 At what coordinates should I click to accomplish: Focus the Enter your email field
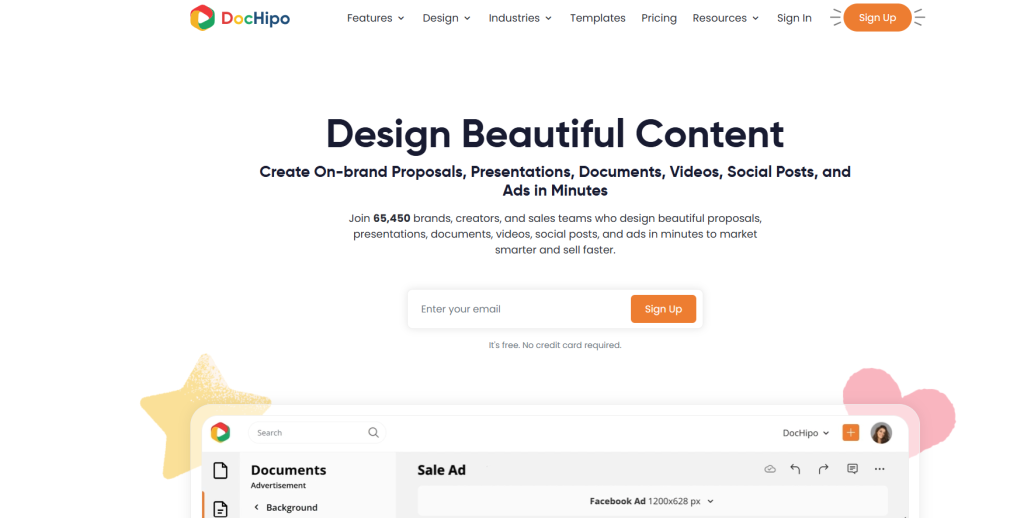pos(520,309)
